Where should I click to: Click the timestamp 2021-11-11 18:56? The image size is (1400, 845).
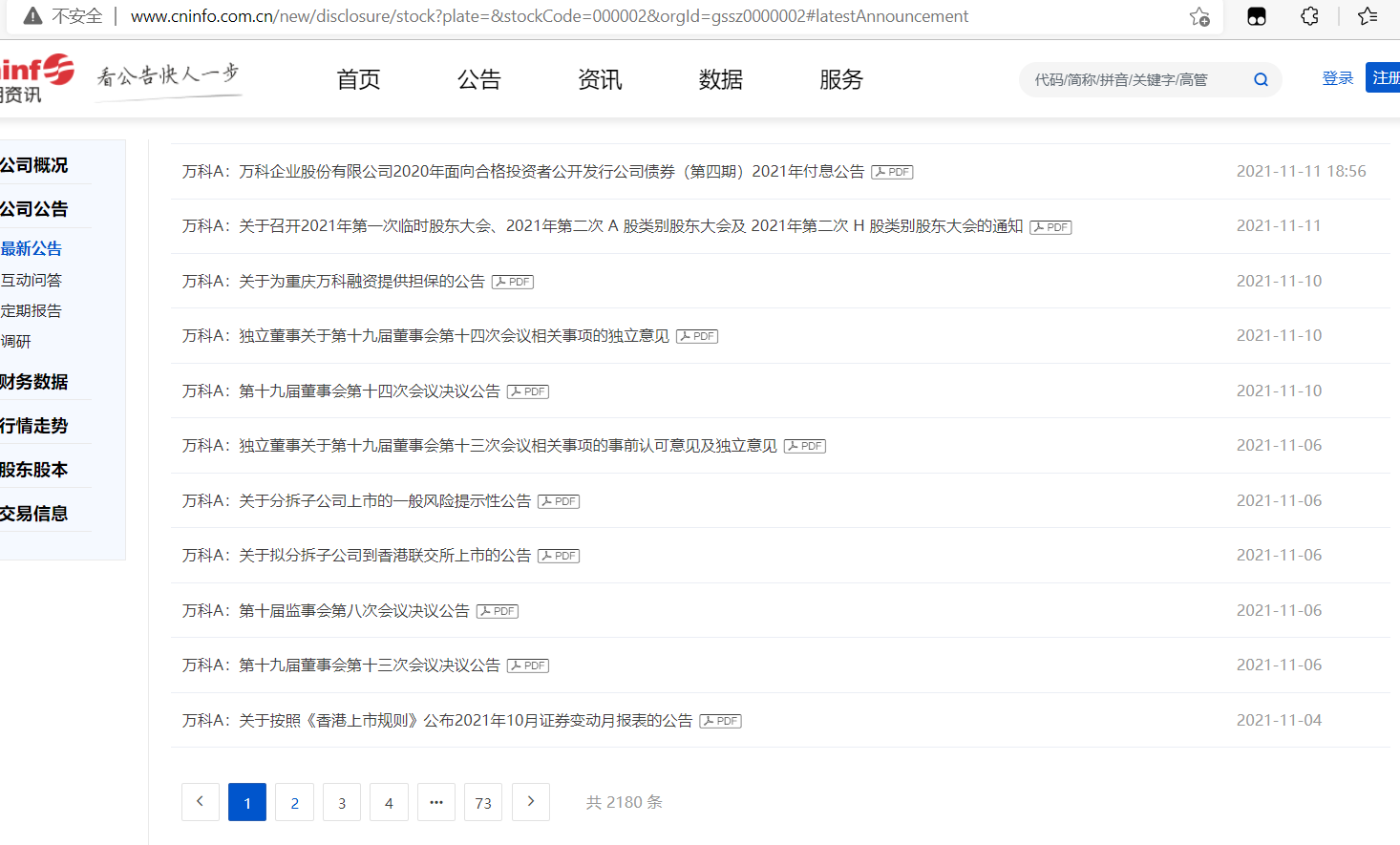coord(1302,171)
